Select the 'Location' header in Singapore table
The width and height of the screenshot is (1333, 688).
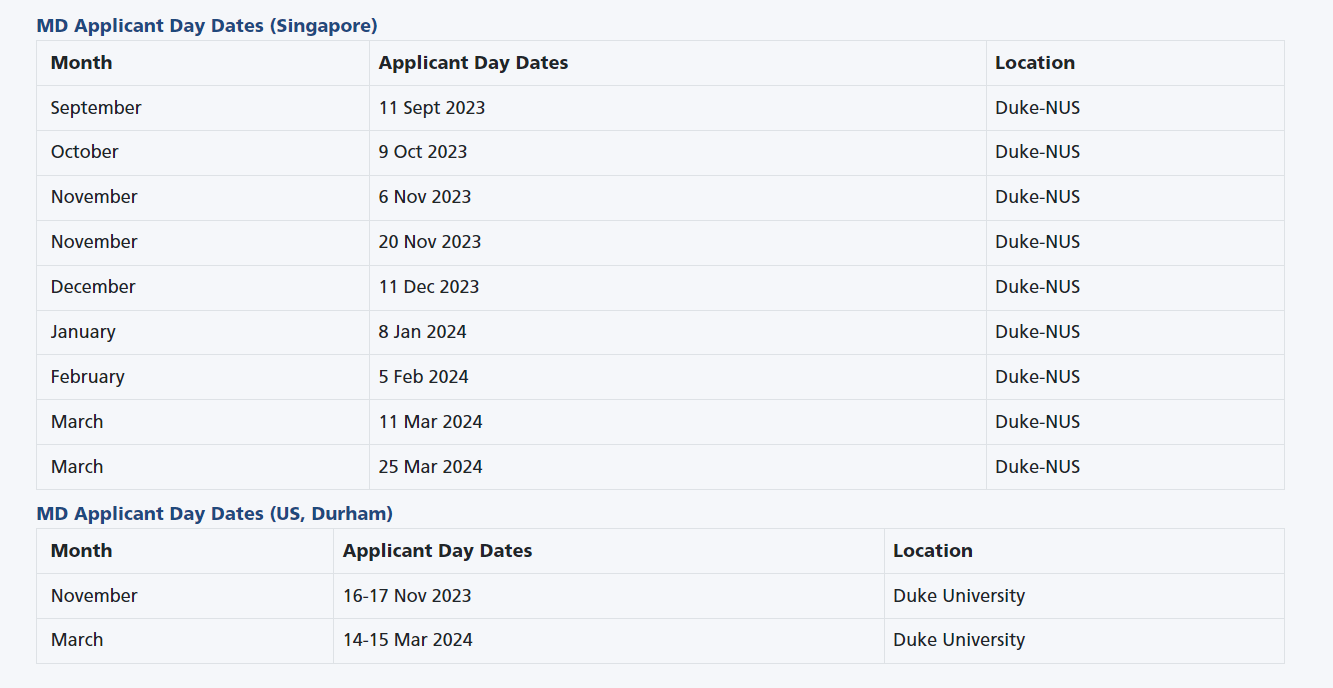pyautogui.click(x=1035, y=63)
